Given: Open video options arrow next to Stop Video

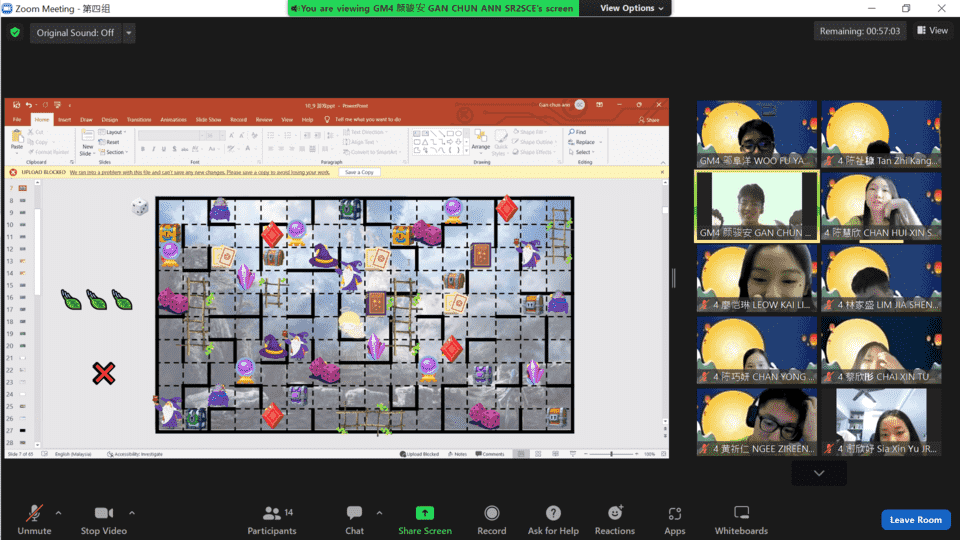Looking at the screenshot, I should point(132,513).
